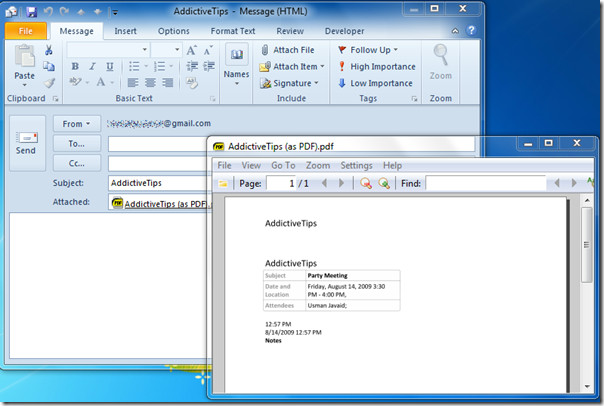Click the PDF viewer vertical scrollbar thumb
The height and width of the screenshot is (406, 604).
(587, 245)
